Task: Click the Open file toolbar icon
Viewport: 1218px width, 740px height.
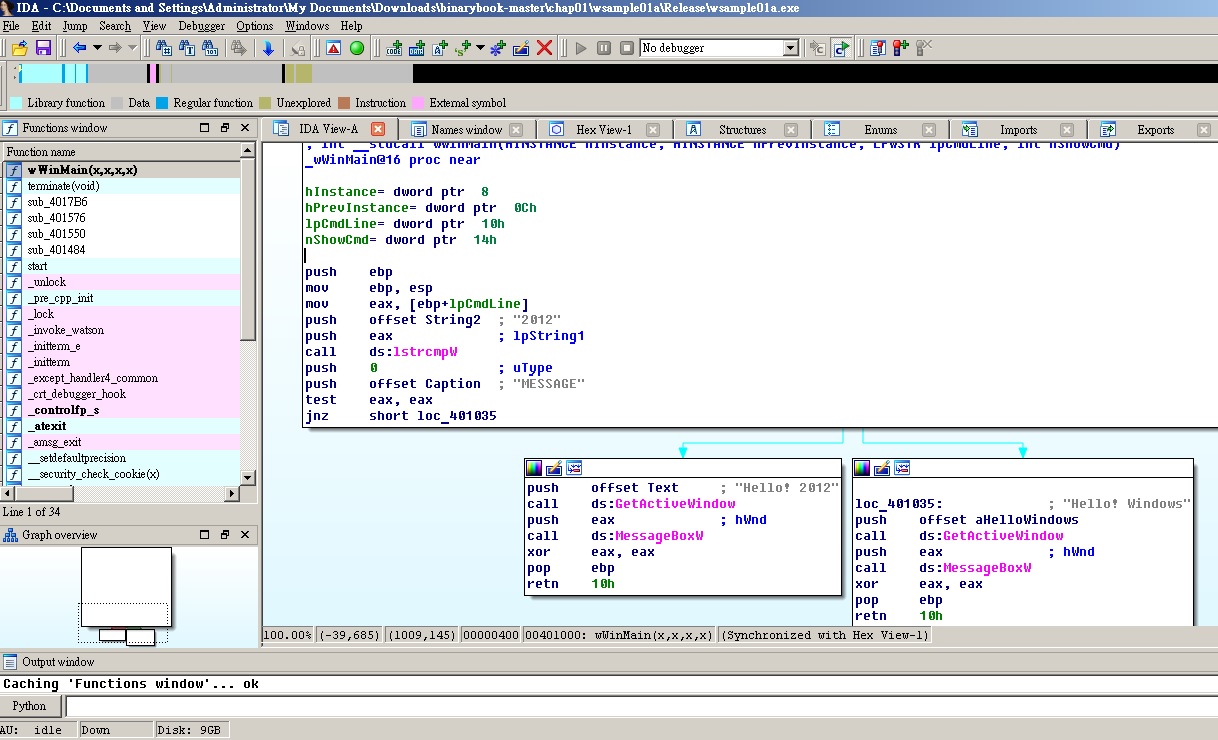Action: click(x=19, y=48)
